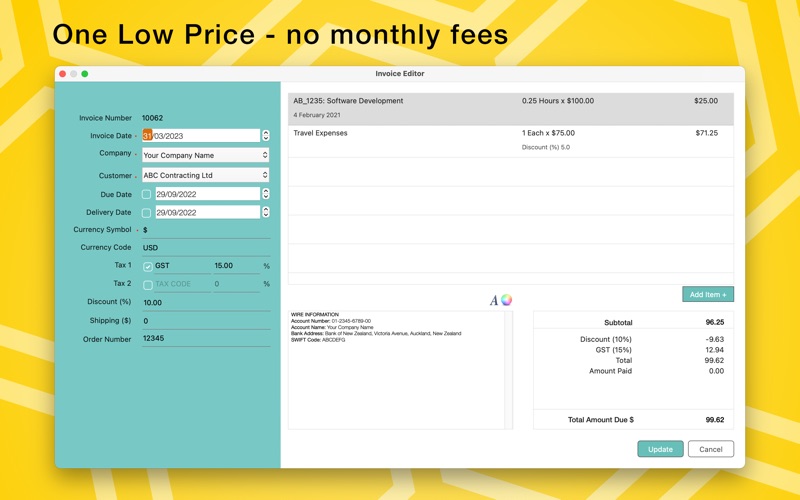Screen dimensions: 800x500
Task: Open the Customer dropdown ABC Contracting Ltd
Action: 205,175
